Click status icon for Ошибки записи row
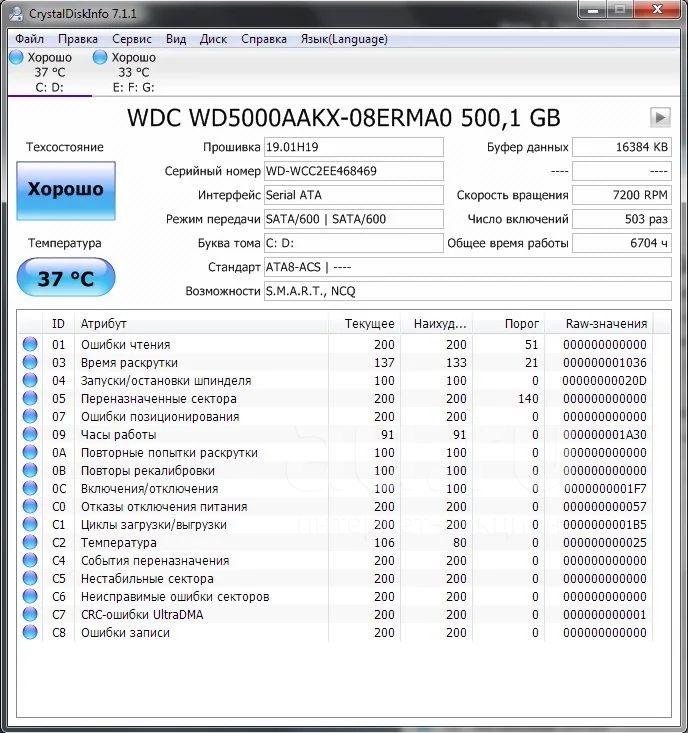Image resolution: width=688 pixels, height=733 pixels. 30,632
